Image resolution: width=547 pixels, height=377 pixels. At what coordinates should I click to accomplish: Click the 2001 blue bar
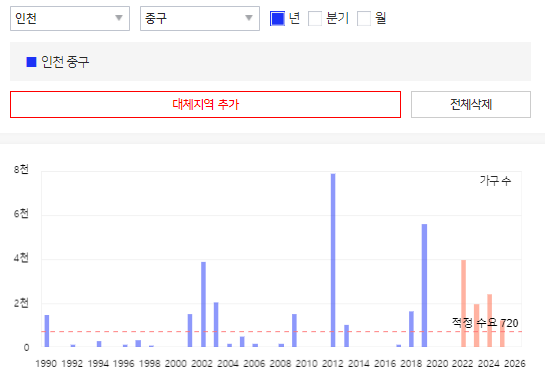click(x=190, y=331)
